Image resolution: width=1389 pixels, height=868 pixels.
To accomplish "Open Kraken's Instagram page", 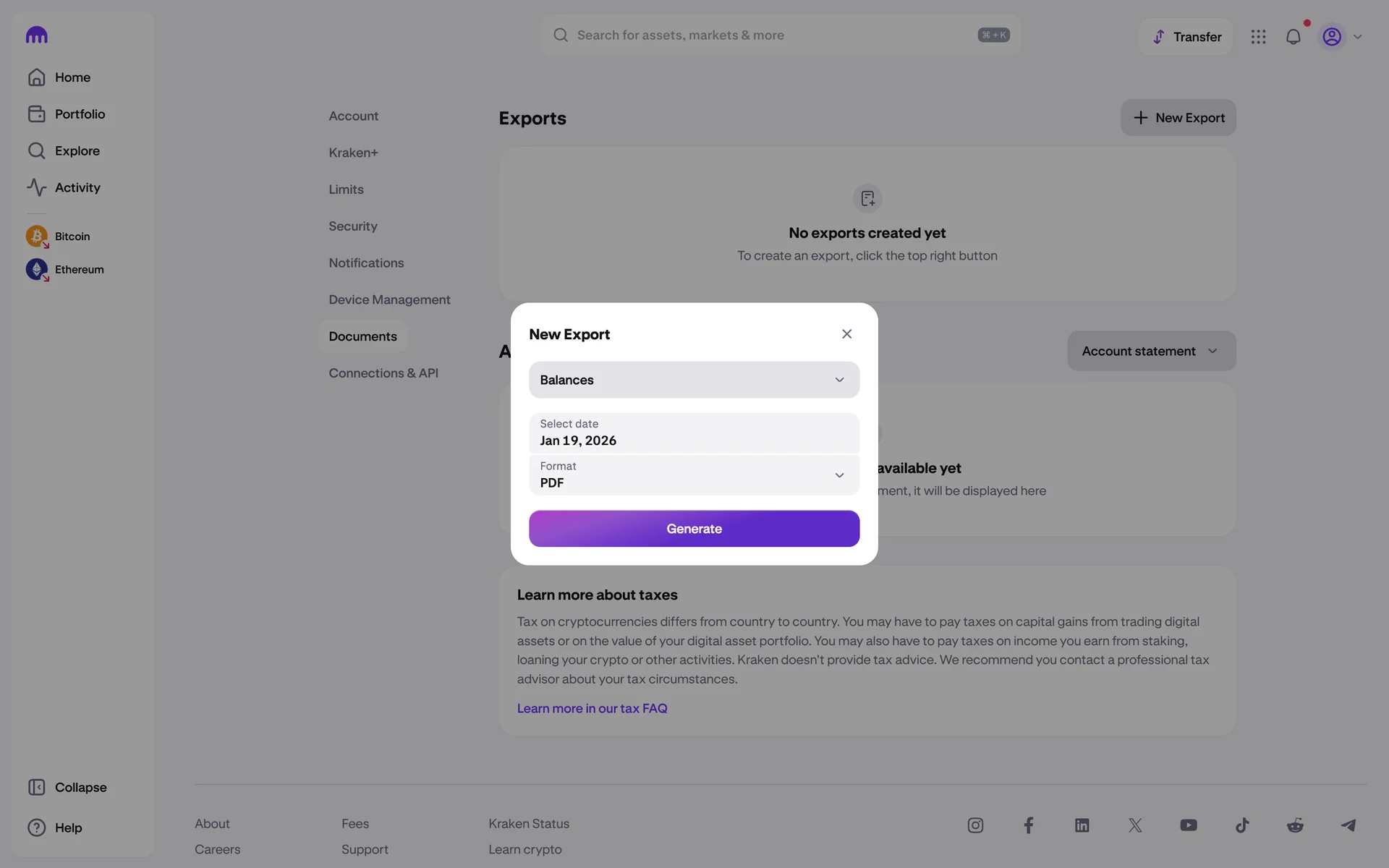I will tap(975, 825).
